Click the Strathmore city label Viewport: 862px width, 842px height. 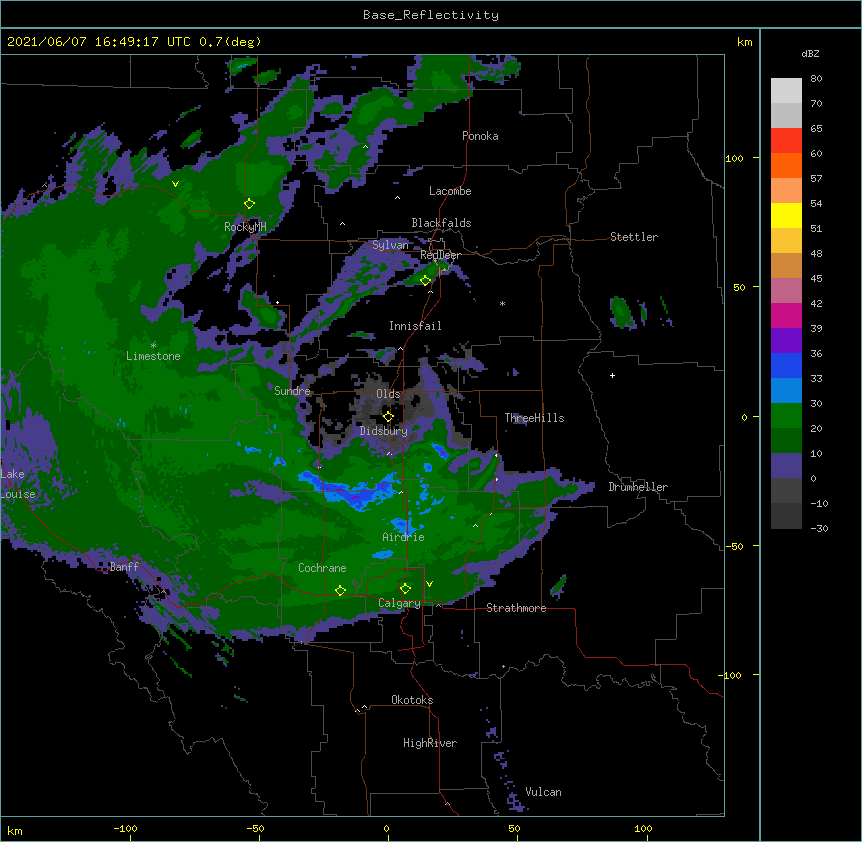pos(516,608)
